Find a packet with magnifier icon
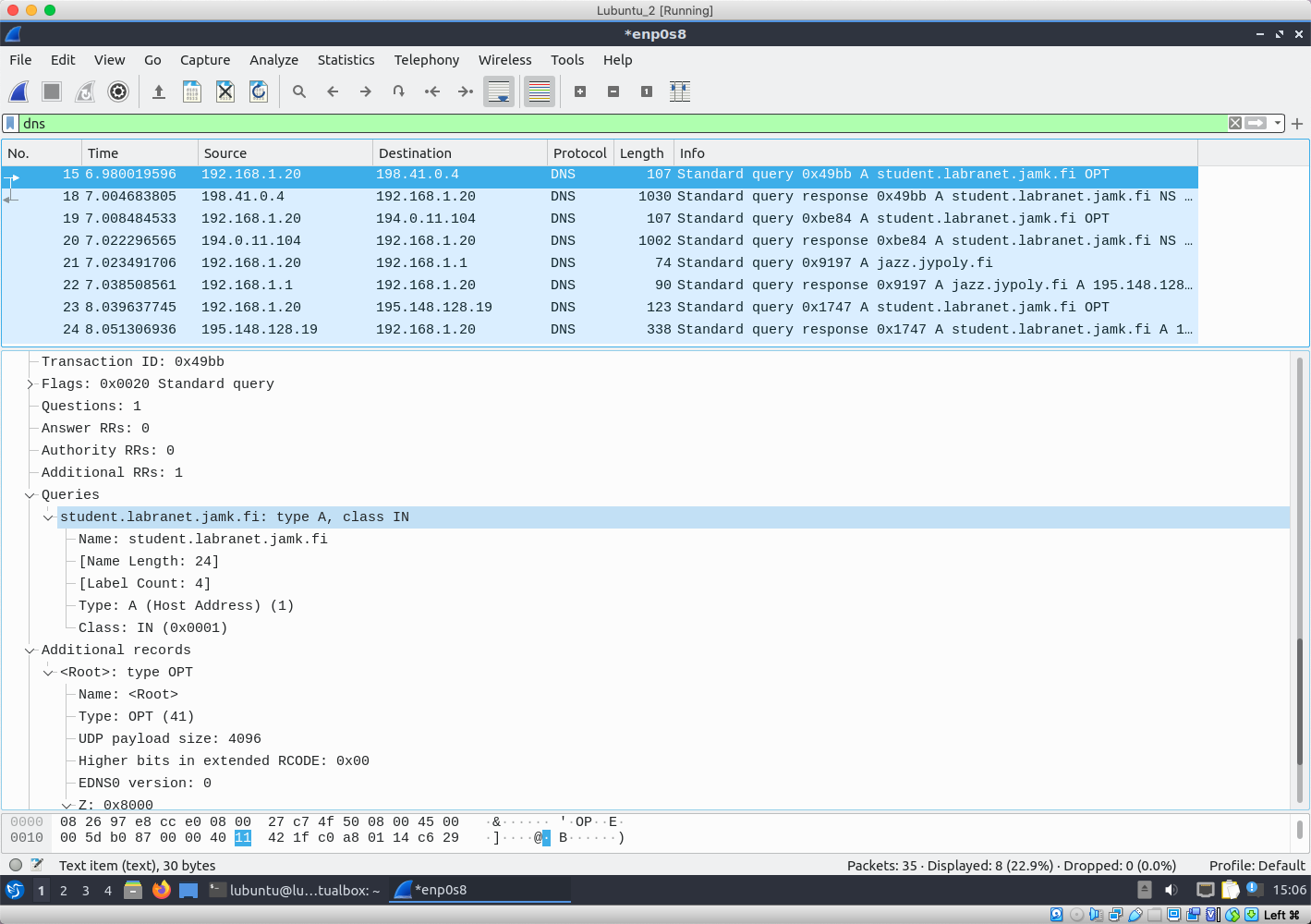1311x924 pixels. (x=299, y=91)
